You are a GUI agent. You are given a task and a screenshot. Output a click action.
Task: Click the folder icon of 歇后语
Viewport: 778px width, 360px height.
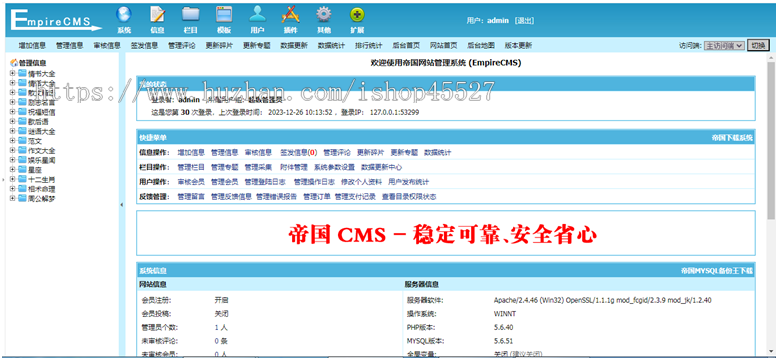coord(22,121)
